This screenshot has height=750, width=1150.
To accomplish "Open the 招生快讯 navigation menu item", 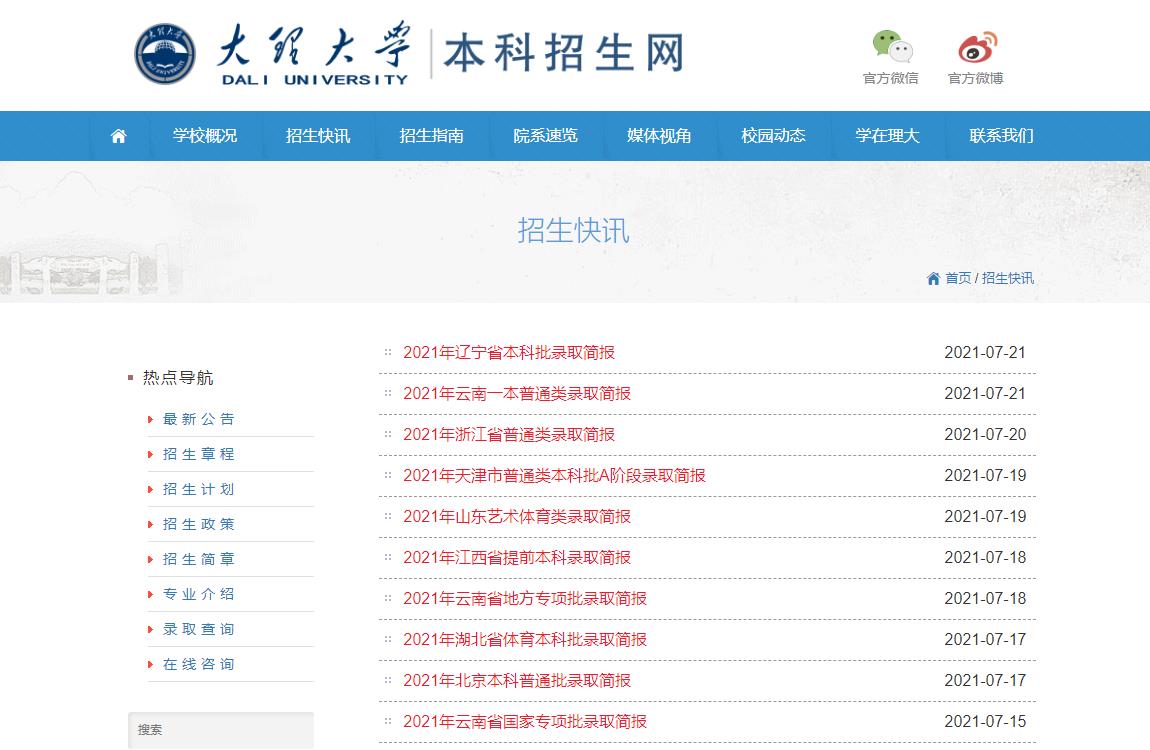I will pos(318,136).
